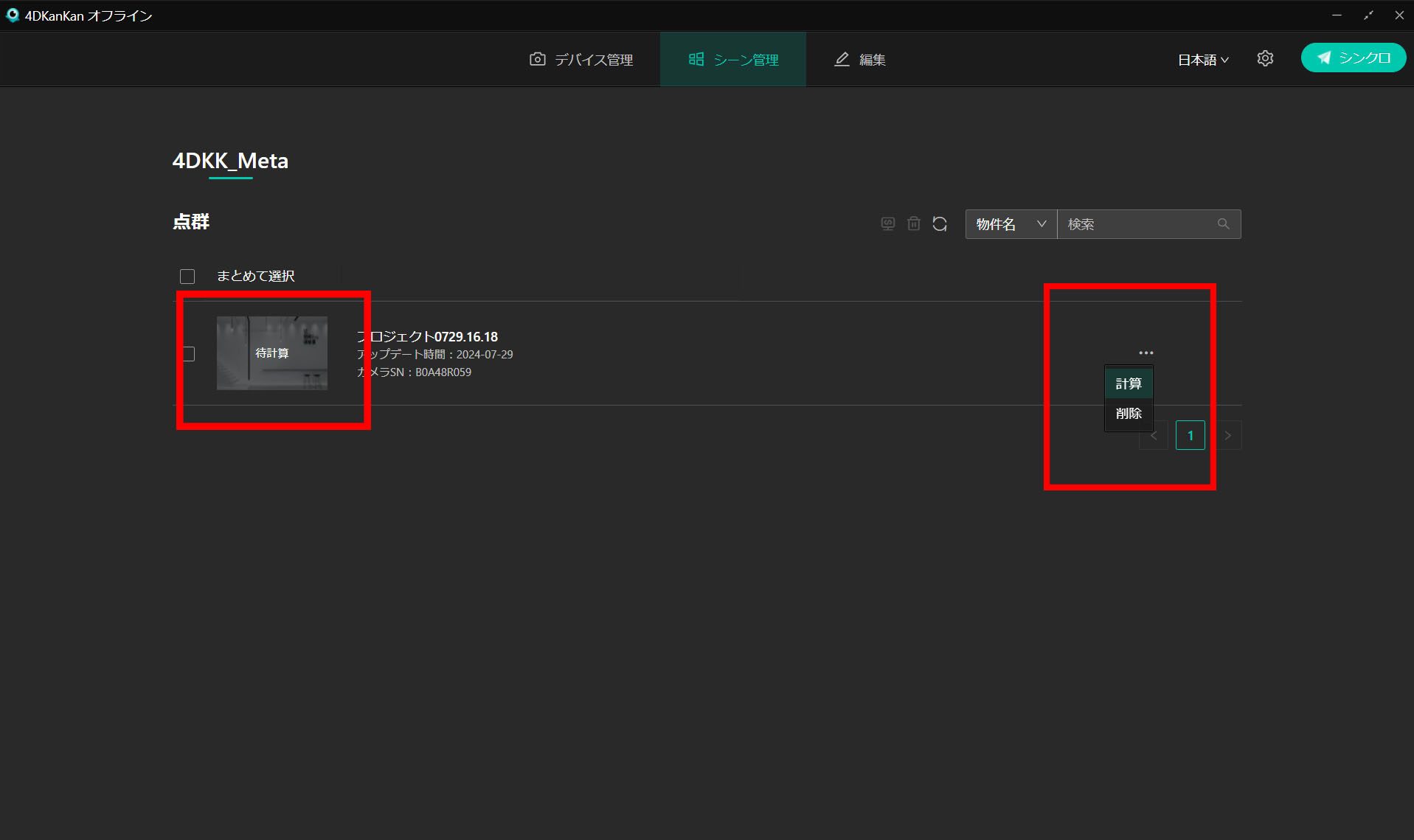Open the settings gear icon

pyautogui.click(x=1265, y=59)
